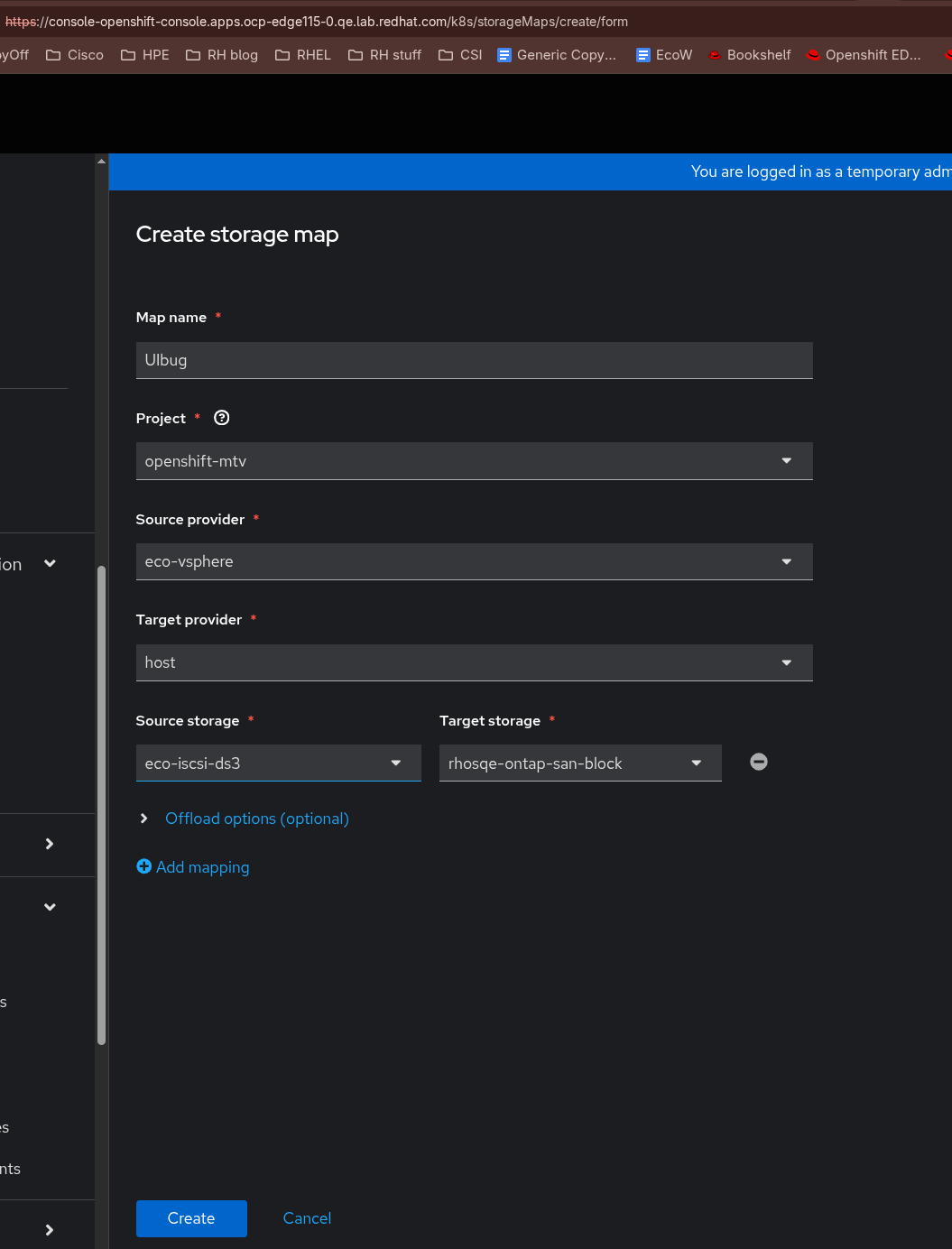Open the RHEL bookmarks folder
The image size is (952, 1249).
[x=303, y=55]
